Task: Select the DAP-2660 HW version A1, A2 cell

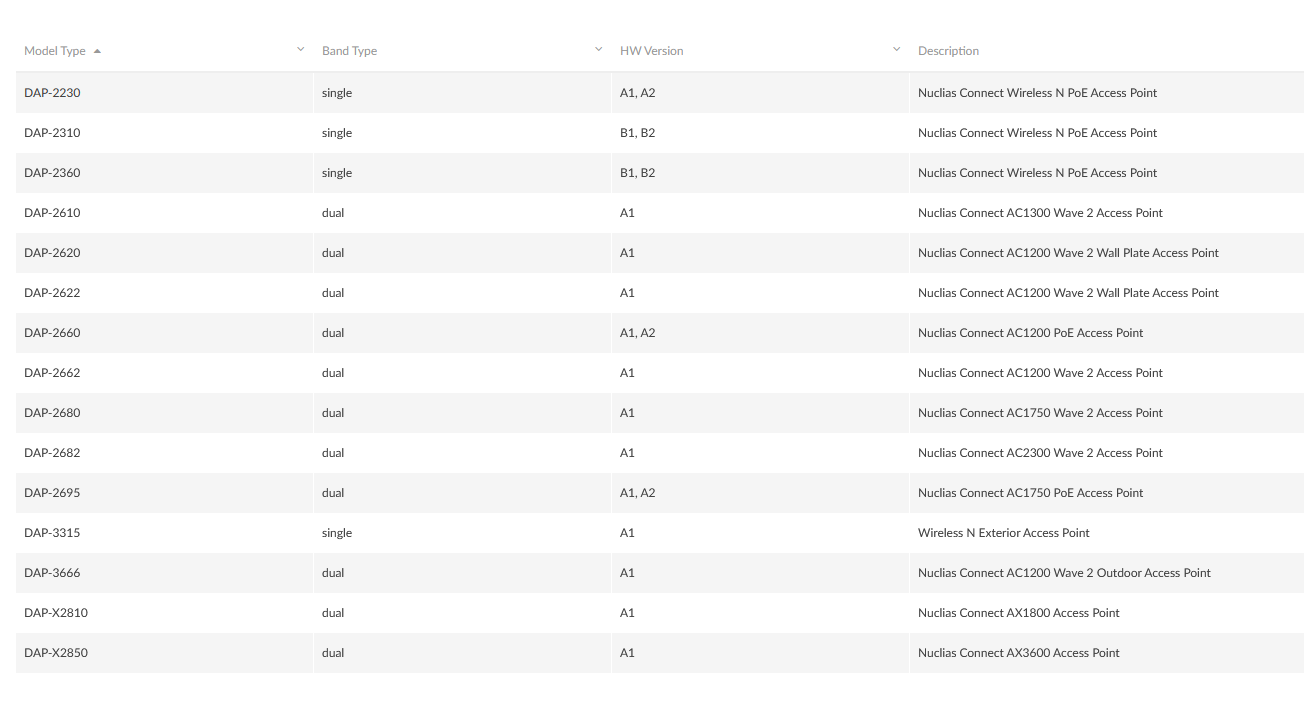Action: point(637,333)
